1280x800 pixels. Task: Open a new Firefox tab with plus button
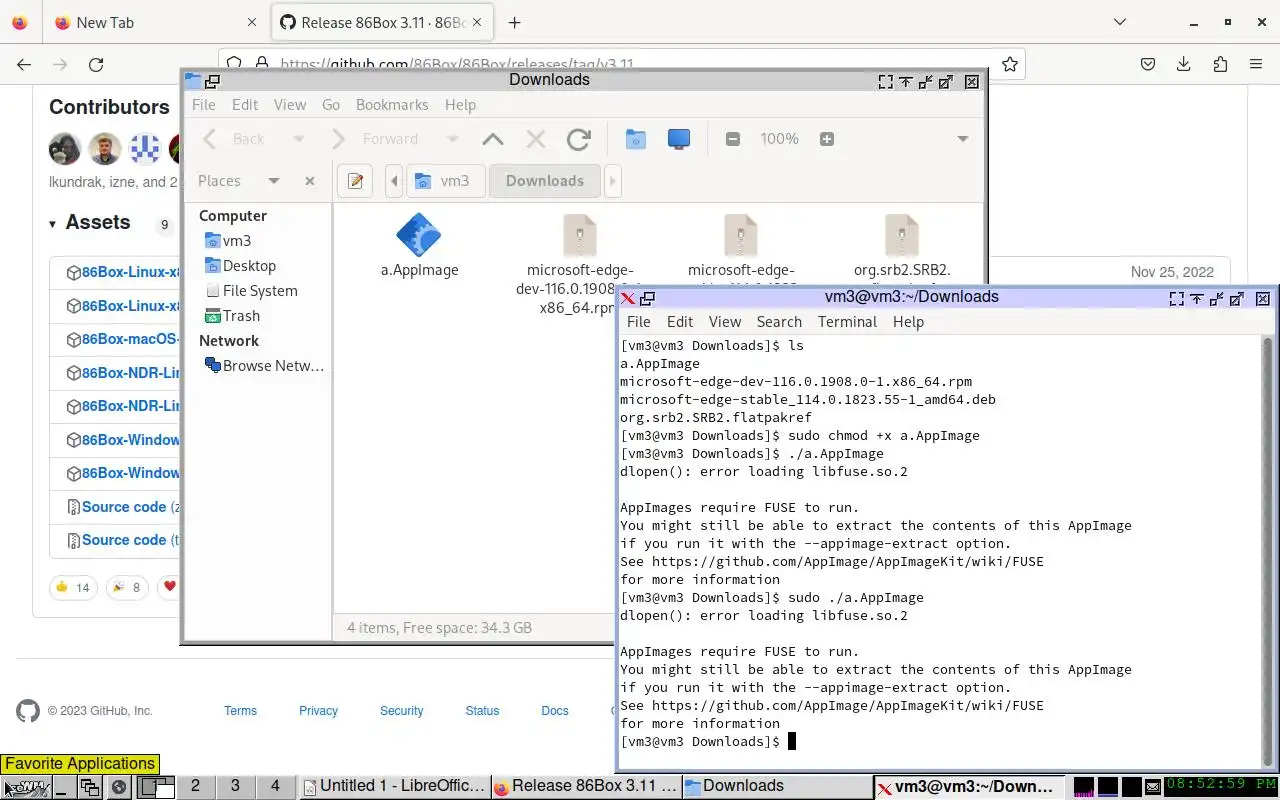(x=514, y=23)
